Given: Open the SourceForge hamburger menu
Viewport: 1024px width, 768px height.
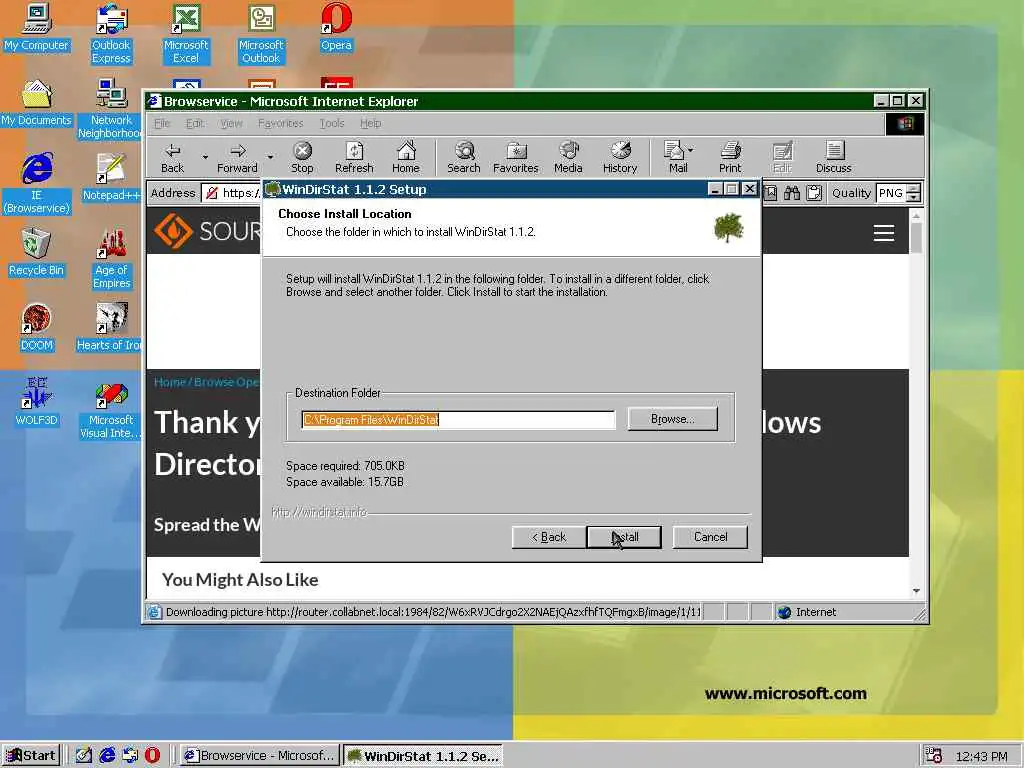Looking at the screenshot, I should click(x=884, y=233).
